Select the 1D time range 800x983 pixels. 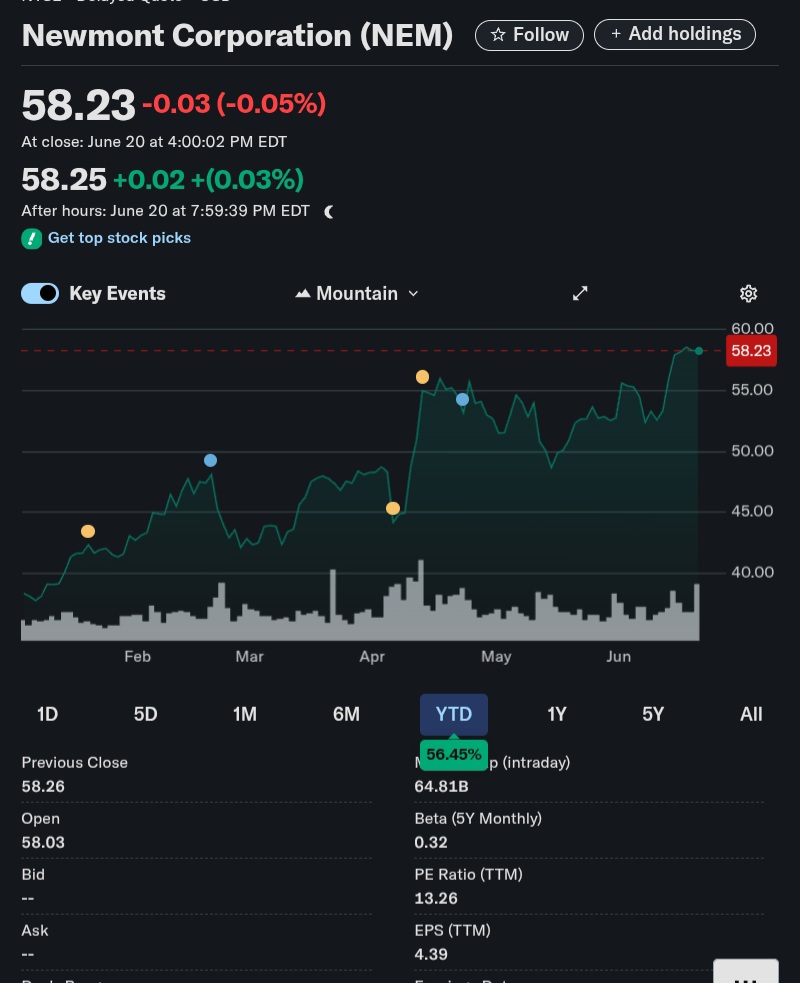coord(48,714)
